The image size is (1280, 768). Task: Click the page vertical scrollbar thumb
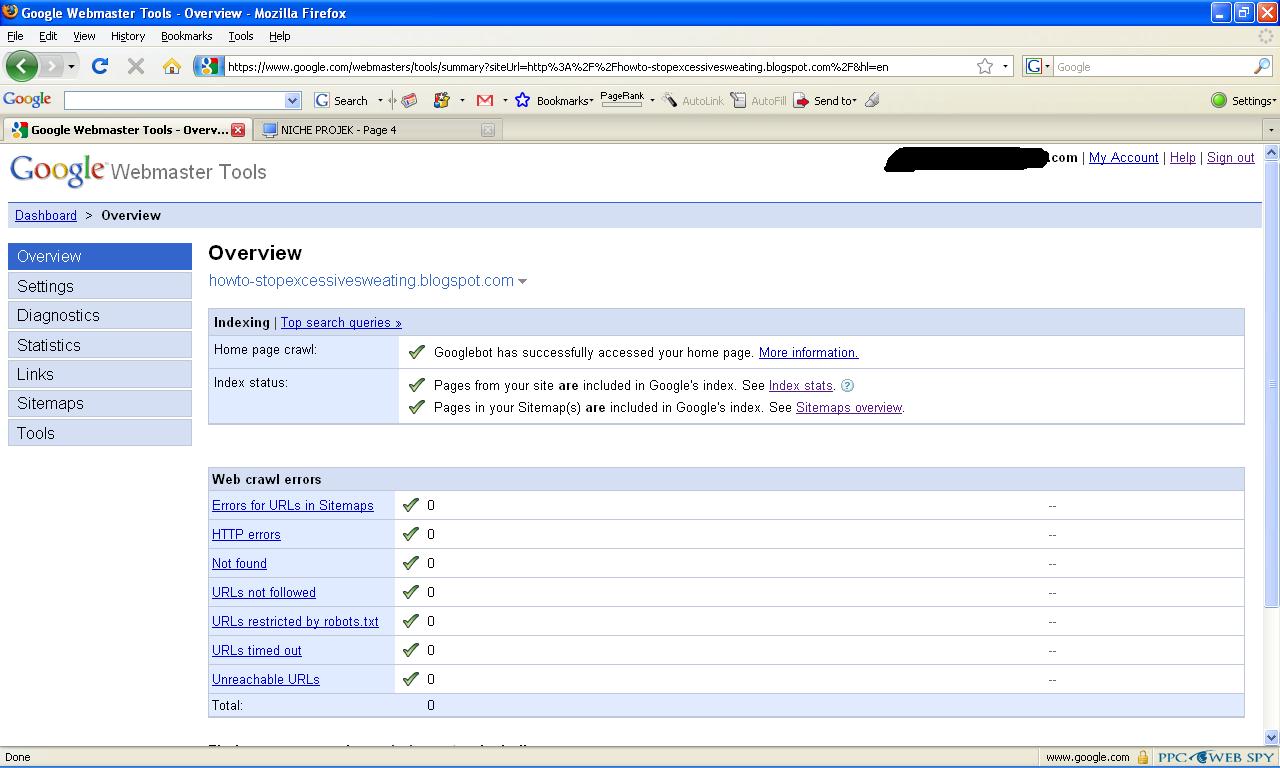pyautogui.click(x=1272, y=384)
